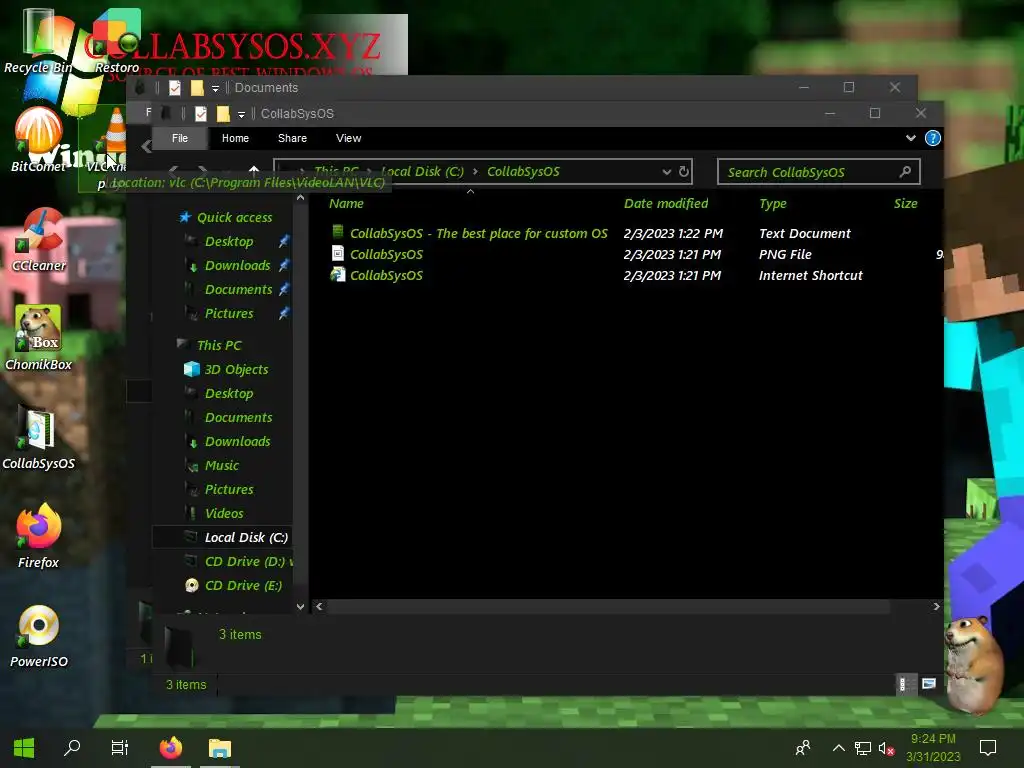Open Videos under This PC
The image size is (1024, 768).
click(x=223, y=513)
